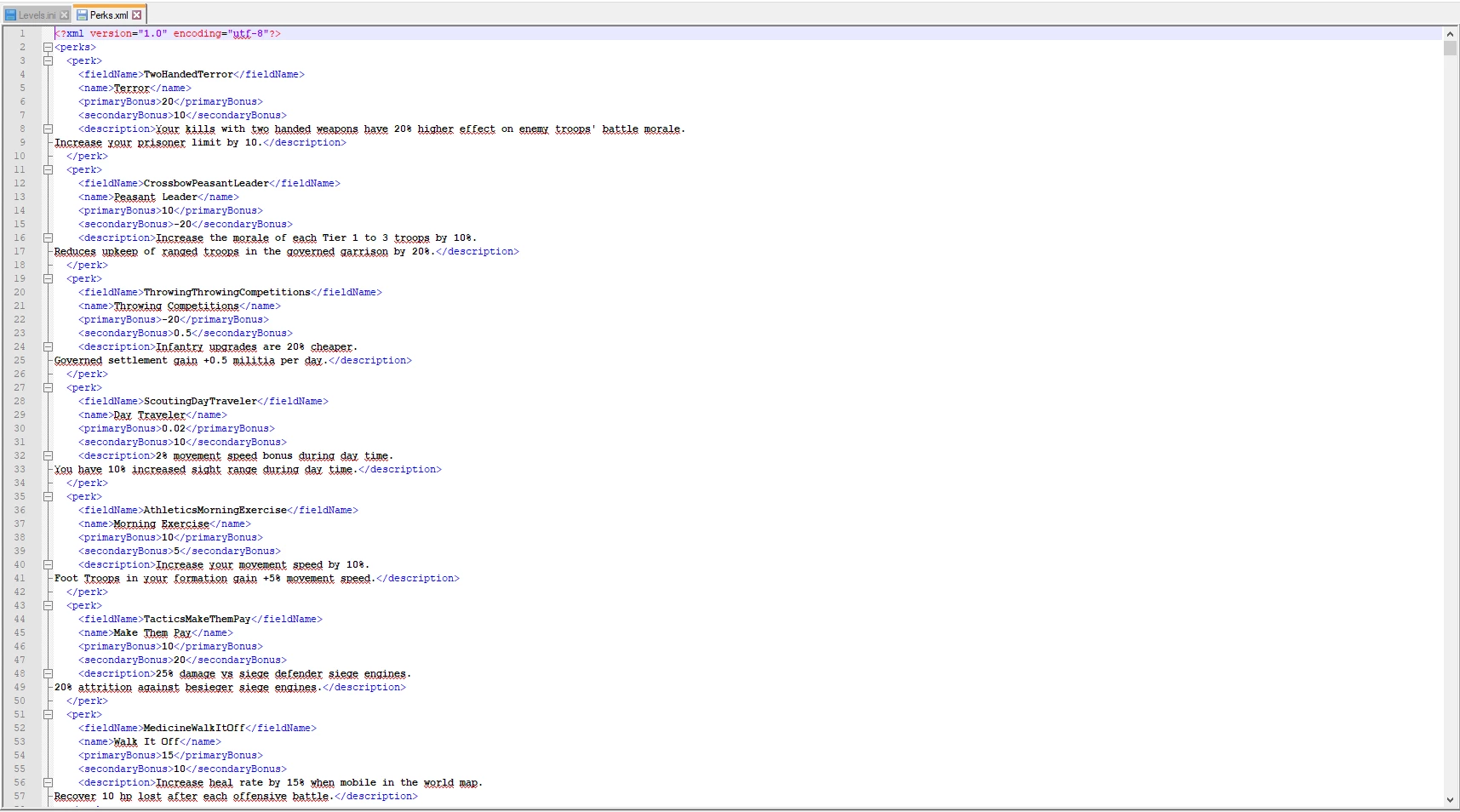Click the blue save-state icon on Levels.ini tab

pyautogui.click(x=11, y=15)
